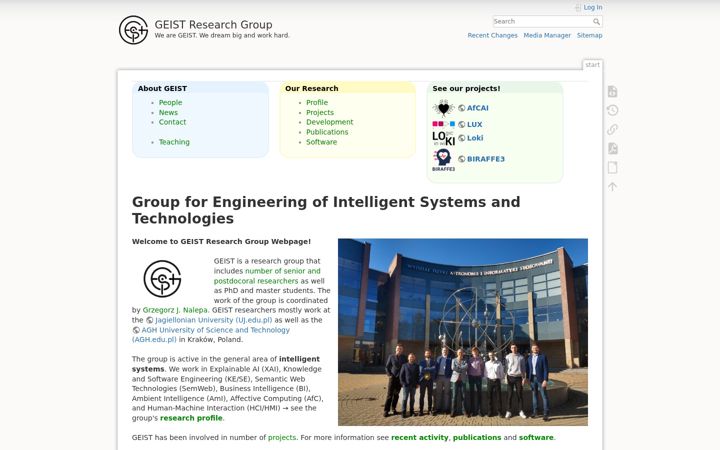Screen dimensions: 720x450
Task: Visit AGH University of Science and Technology link
Action: point(211,335)
